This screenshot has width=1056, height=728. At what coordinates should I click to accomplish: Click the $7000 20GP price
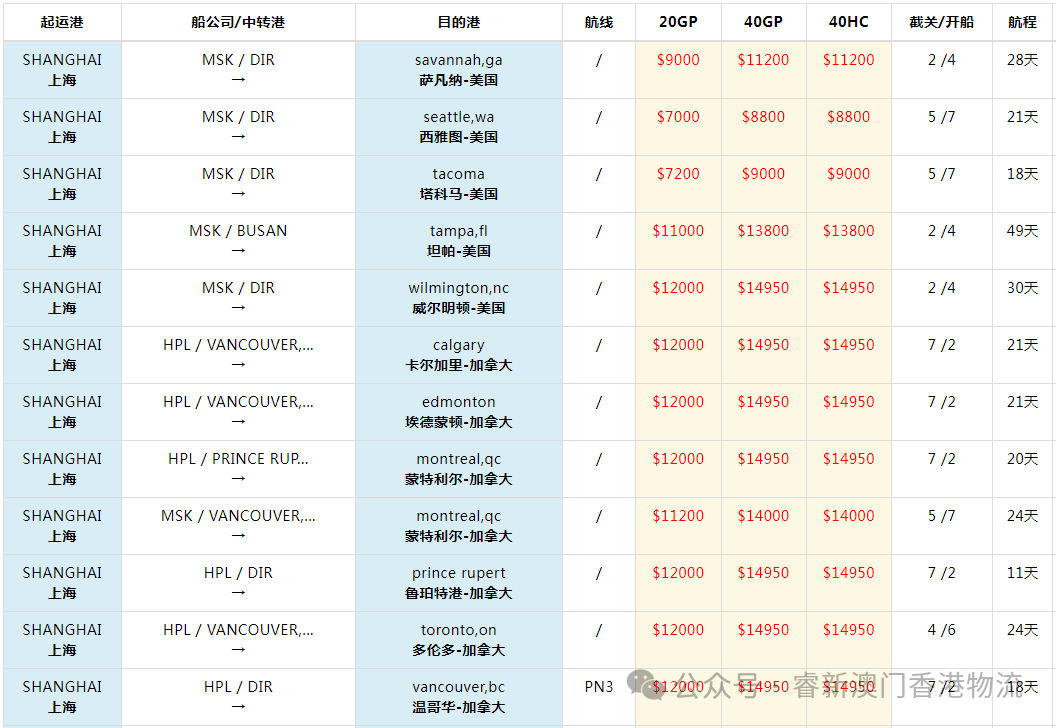click(678, 117)
